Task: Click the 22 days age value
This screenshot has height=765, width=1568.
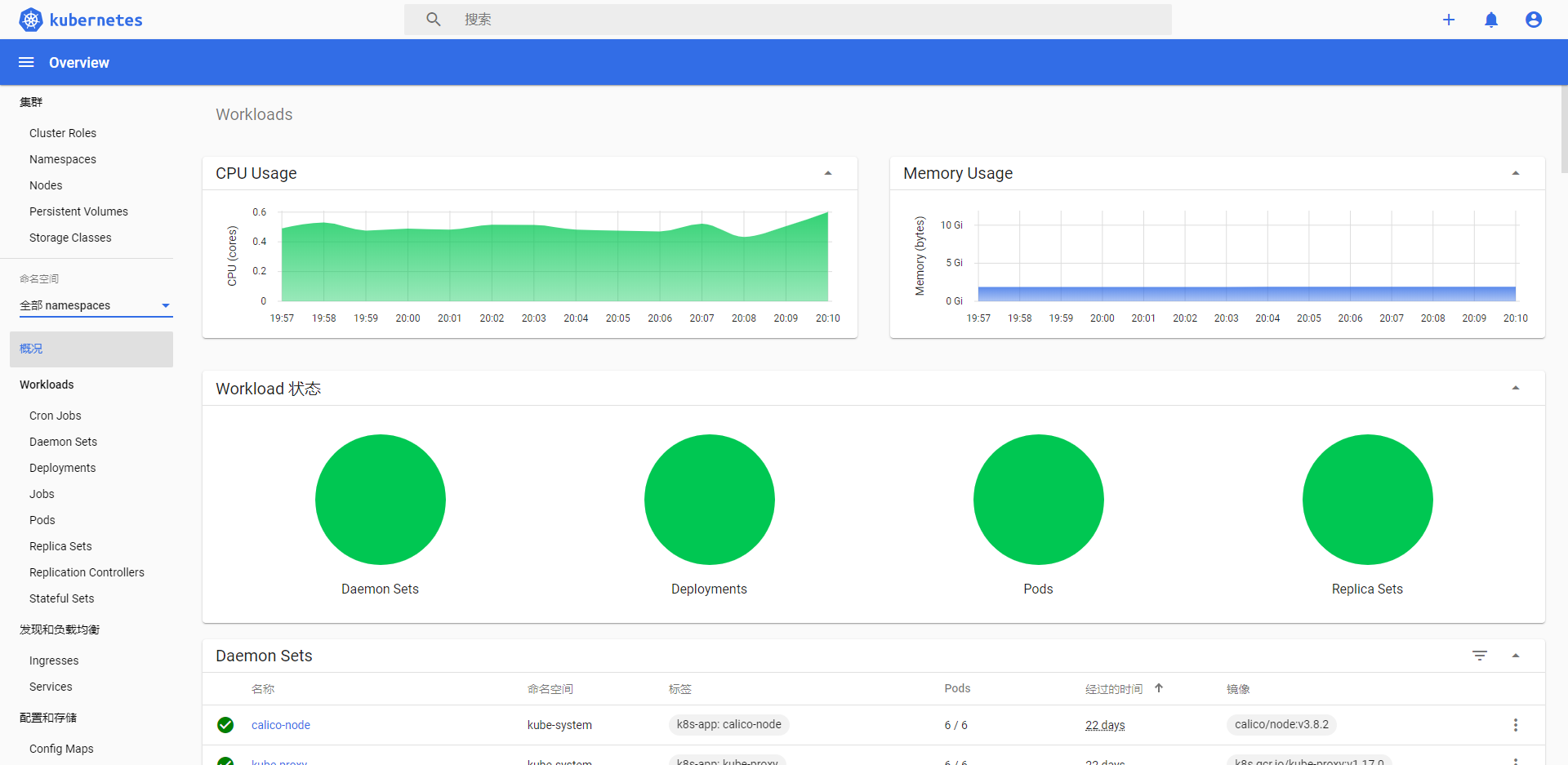Action: 1105,725
